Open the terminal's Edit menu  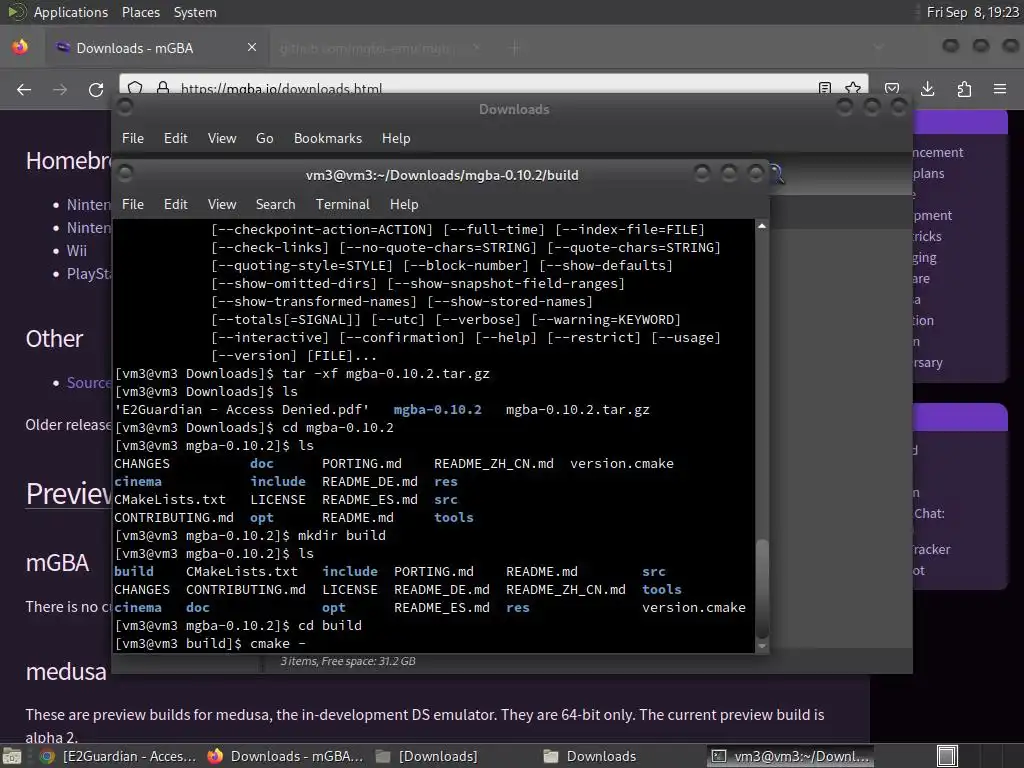(x=176, y=204)
